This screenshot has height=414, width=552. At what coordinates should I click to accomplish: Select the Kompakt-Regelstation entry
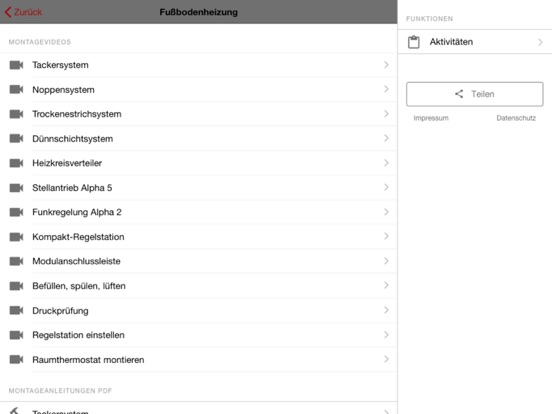[199, 237]
